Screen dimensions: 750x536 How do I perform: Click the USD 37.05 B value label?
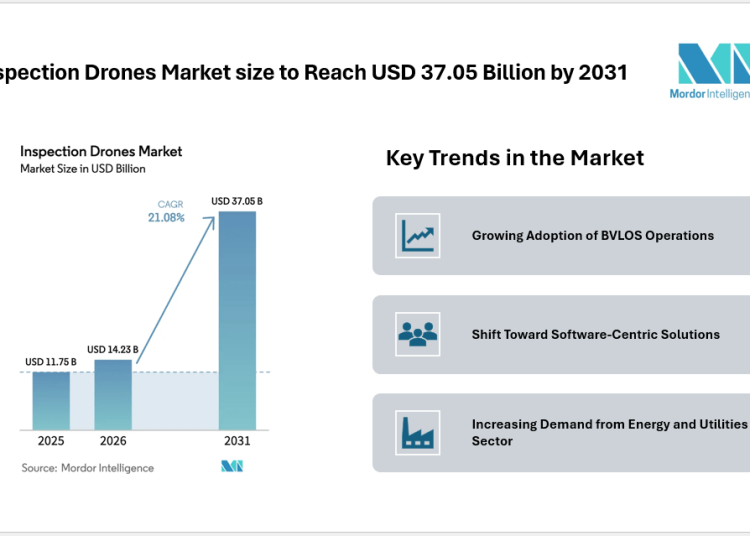click(237, 201)
